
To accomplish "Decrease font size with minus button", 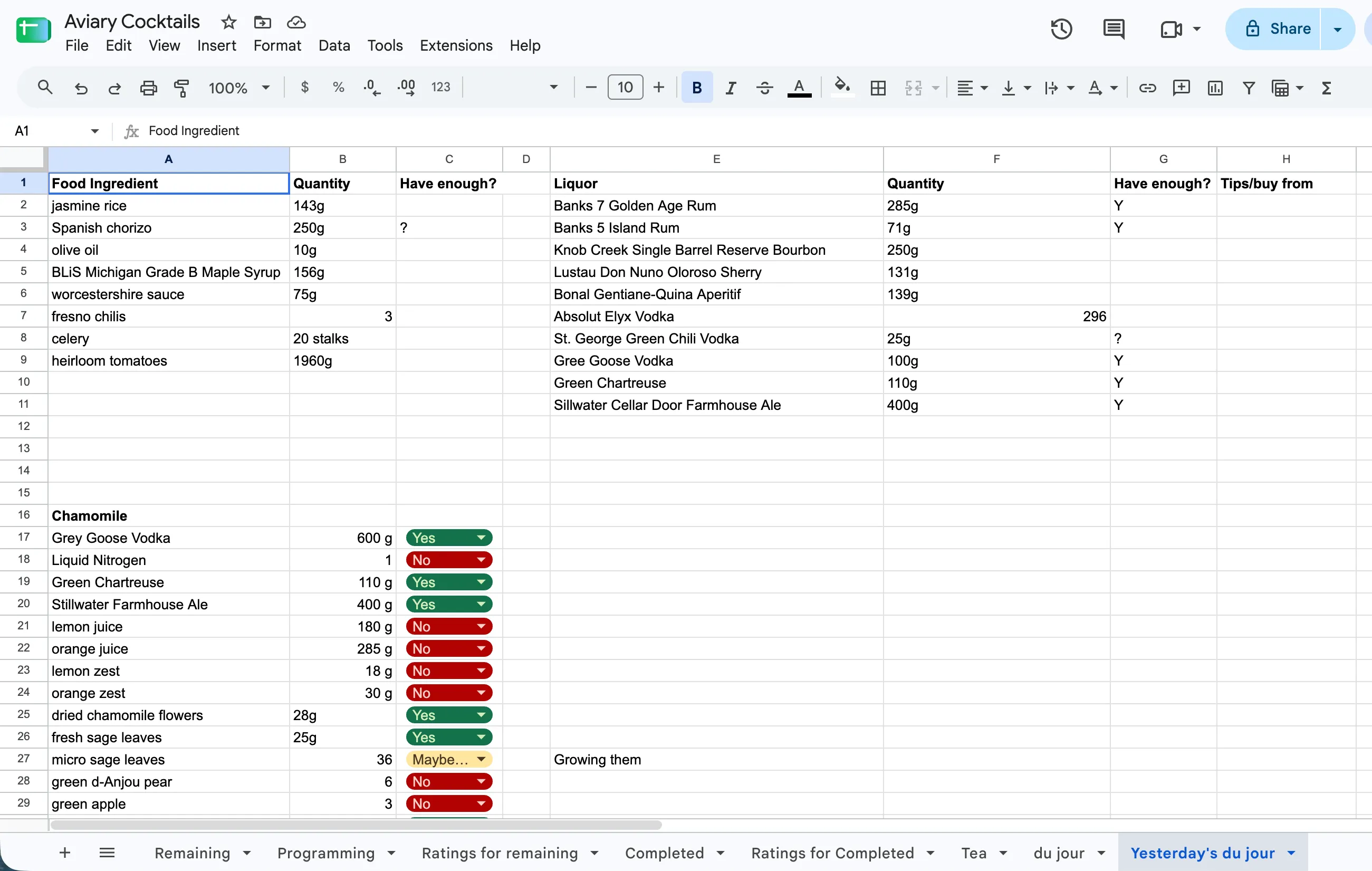I will [x=591, y=87].
